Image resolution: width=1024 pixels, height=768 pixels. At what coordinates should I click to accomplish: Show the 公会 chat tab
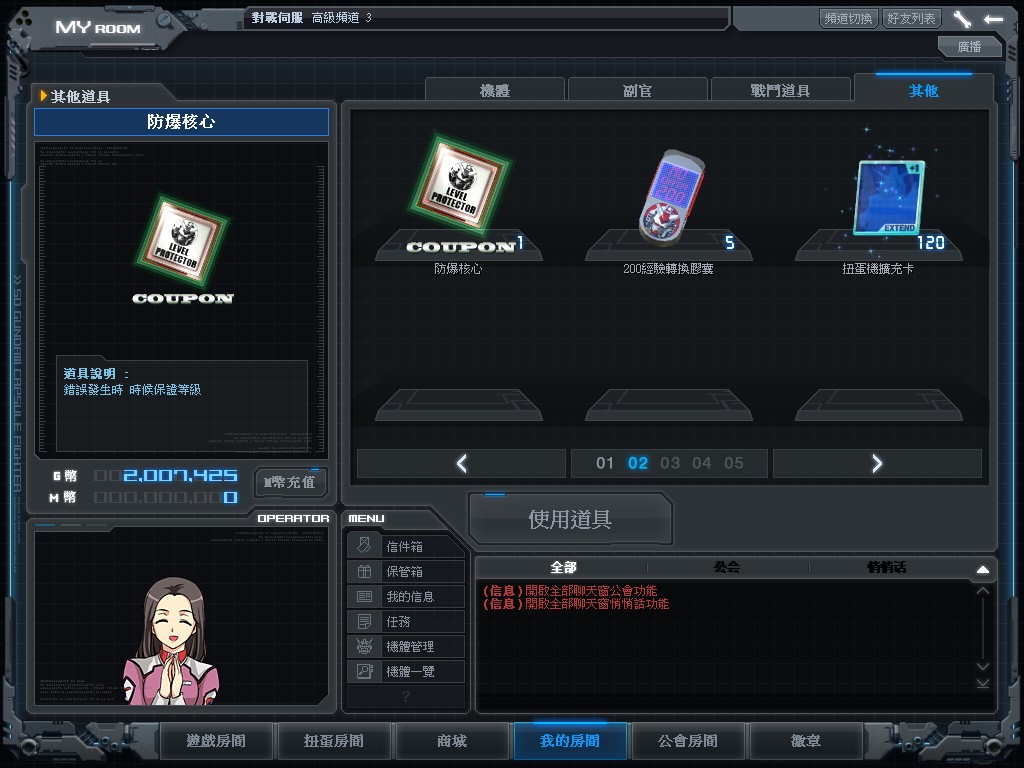(727, 567)
